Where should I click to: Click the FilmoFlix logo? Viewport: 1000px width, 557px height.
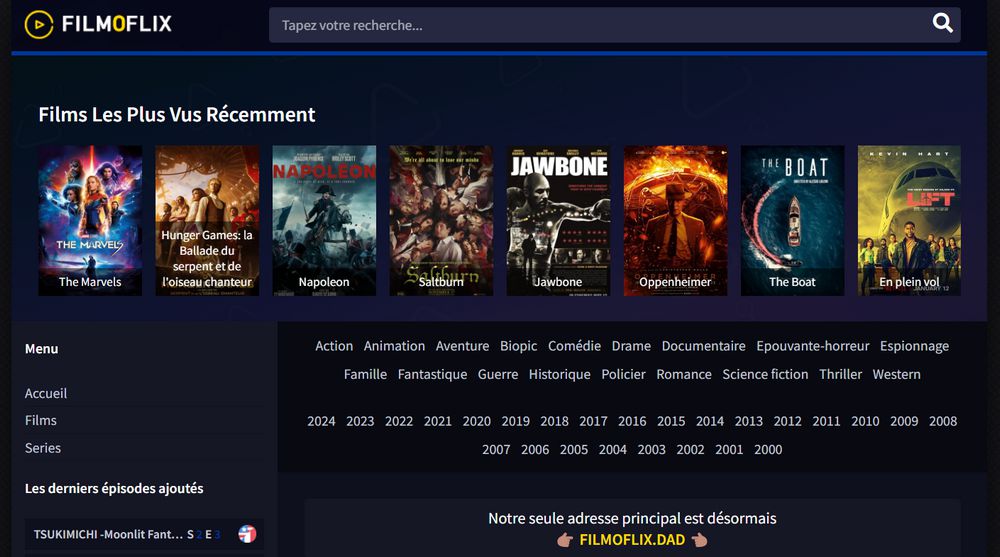[x=98, y=24]
